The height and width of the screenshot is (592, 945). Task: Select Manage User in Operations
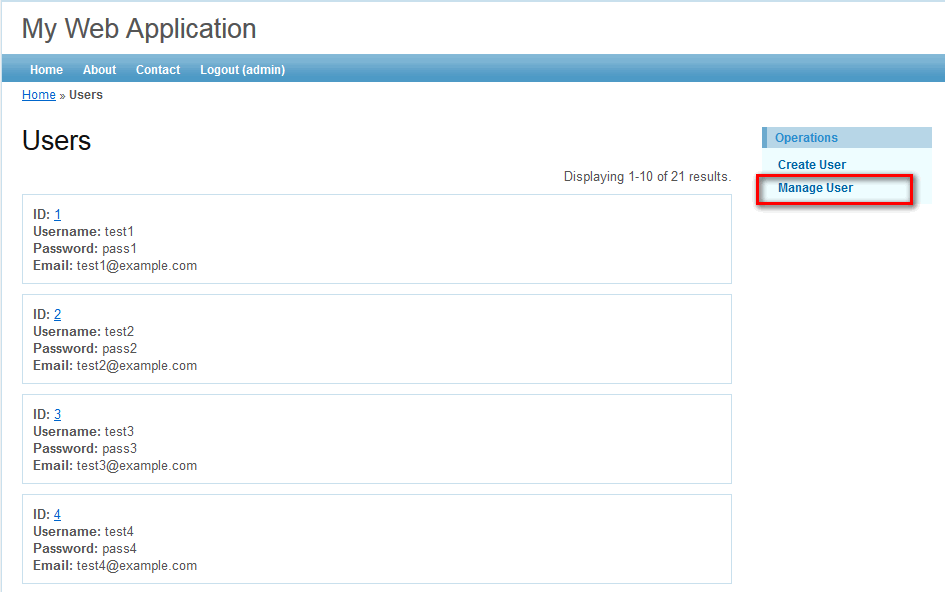[815, 188]
